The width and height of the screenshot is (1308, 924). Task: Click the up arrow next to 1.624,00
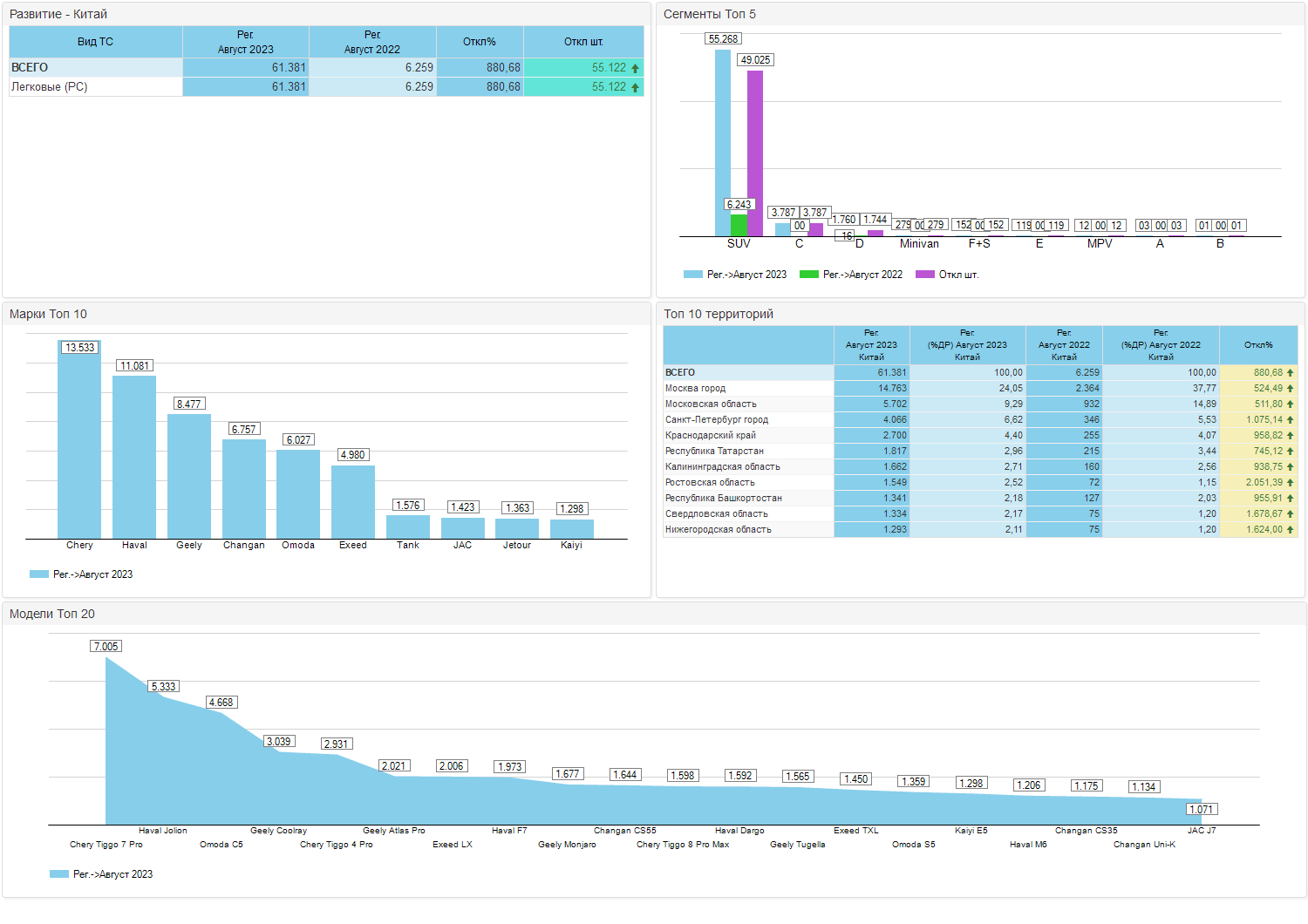pos(1291,530)
